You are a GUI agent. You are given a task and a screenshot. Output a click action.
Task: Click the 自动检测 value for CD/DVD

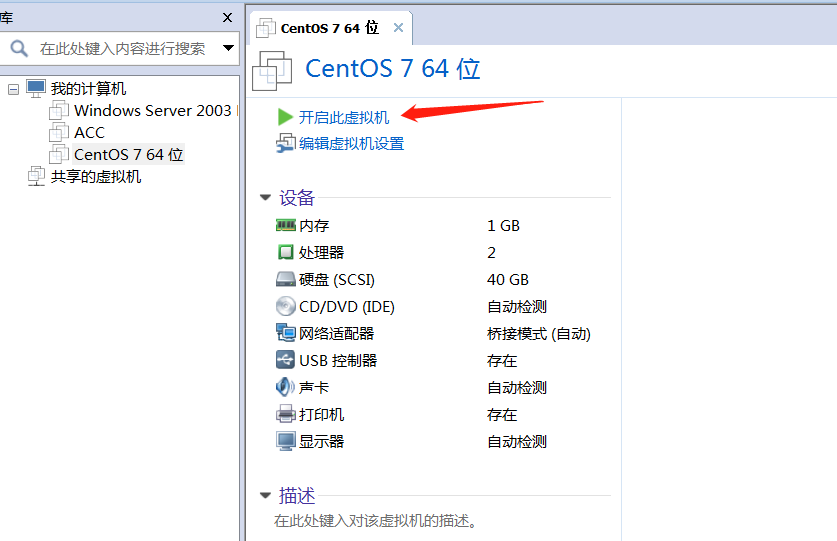tap(517, 307)
